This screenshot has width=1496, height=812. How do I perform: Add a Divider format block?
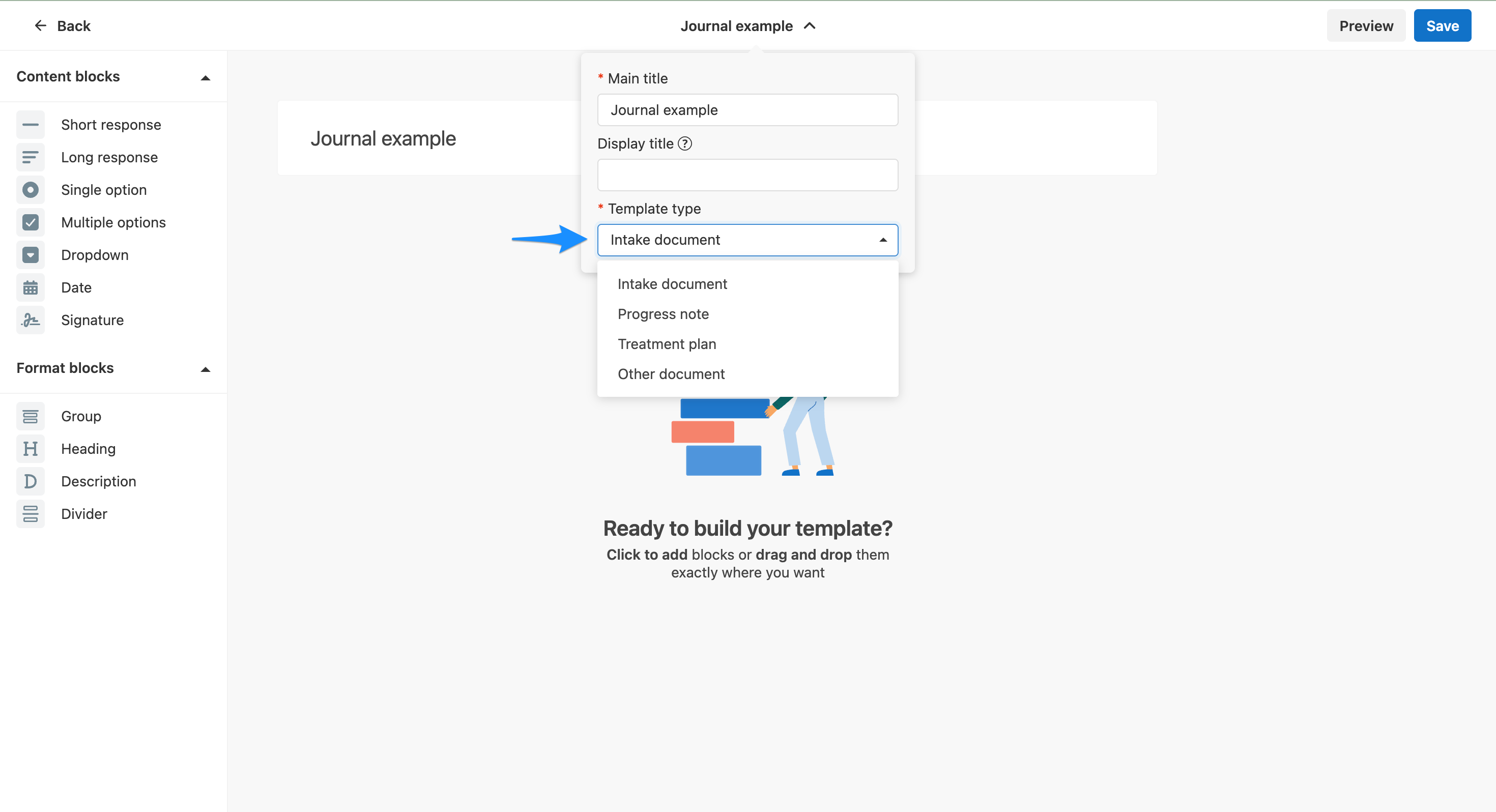(84, 514)
